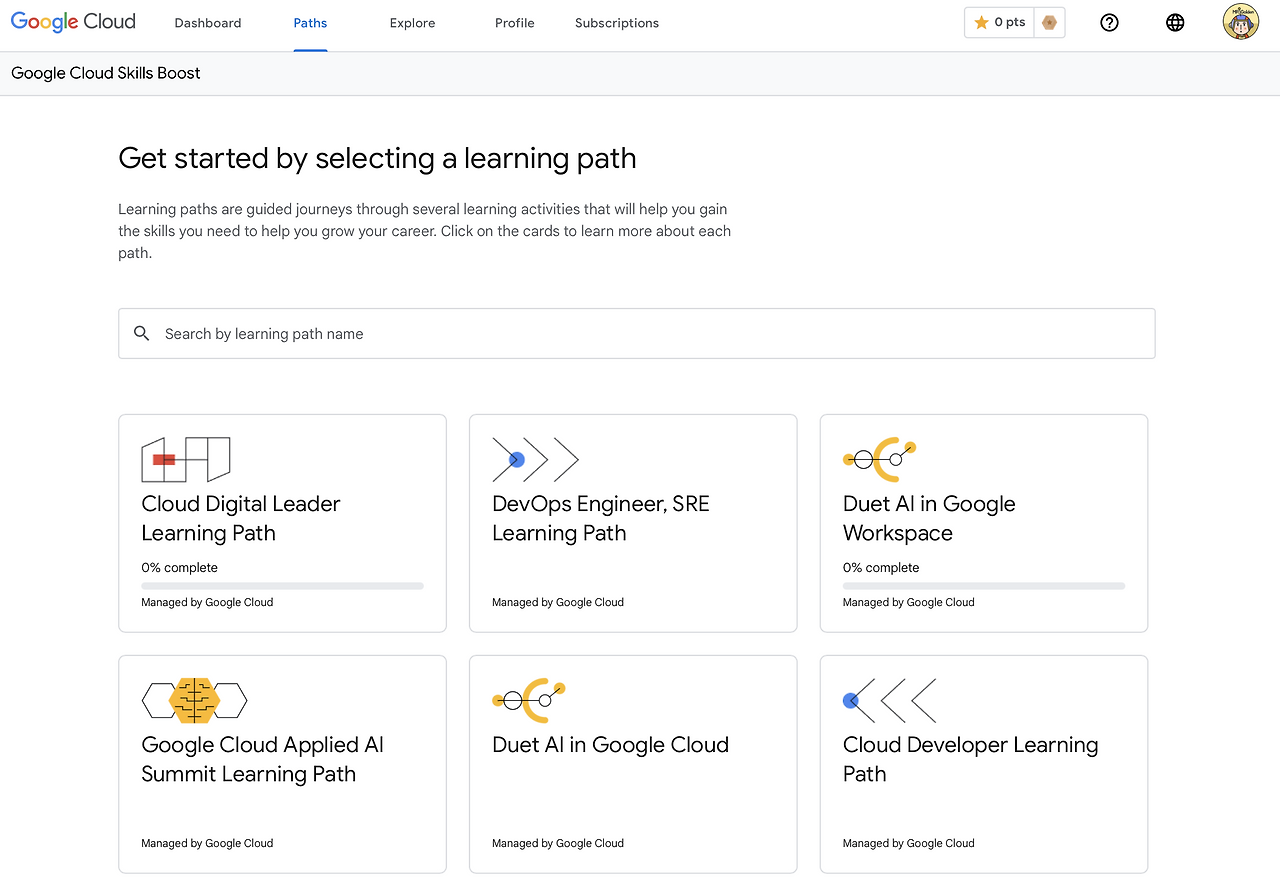1280x886 pixels.
Task: Go to the Dashboard tab
Action: [x=208, y=23]
